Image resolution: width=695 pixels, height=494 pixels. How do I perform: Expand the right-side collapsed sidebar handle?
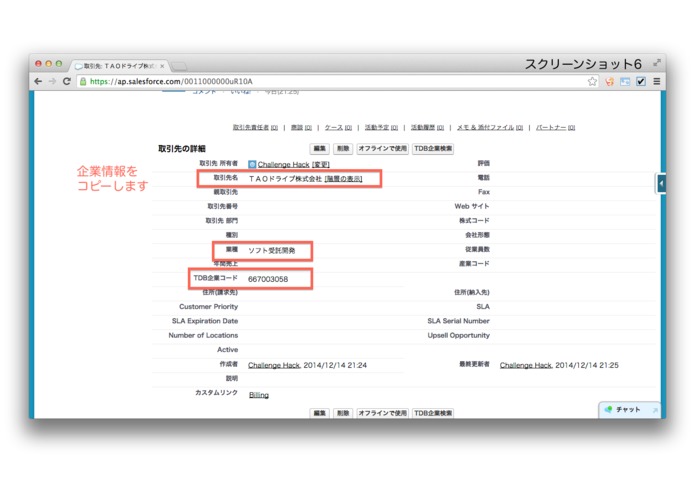[x=661, y=183]
